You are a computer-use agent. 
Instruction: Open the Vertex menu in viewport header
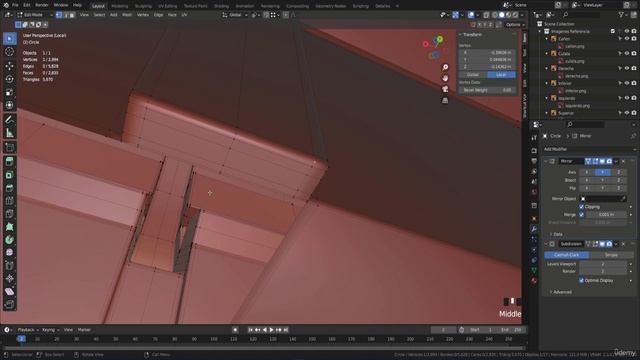(143, 15)
